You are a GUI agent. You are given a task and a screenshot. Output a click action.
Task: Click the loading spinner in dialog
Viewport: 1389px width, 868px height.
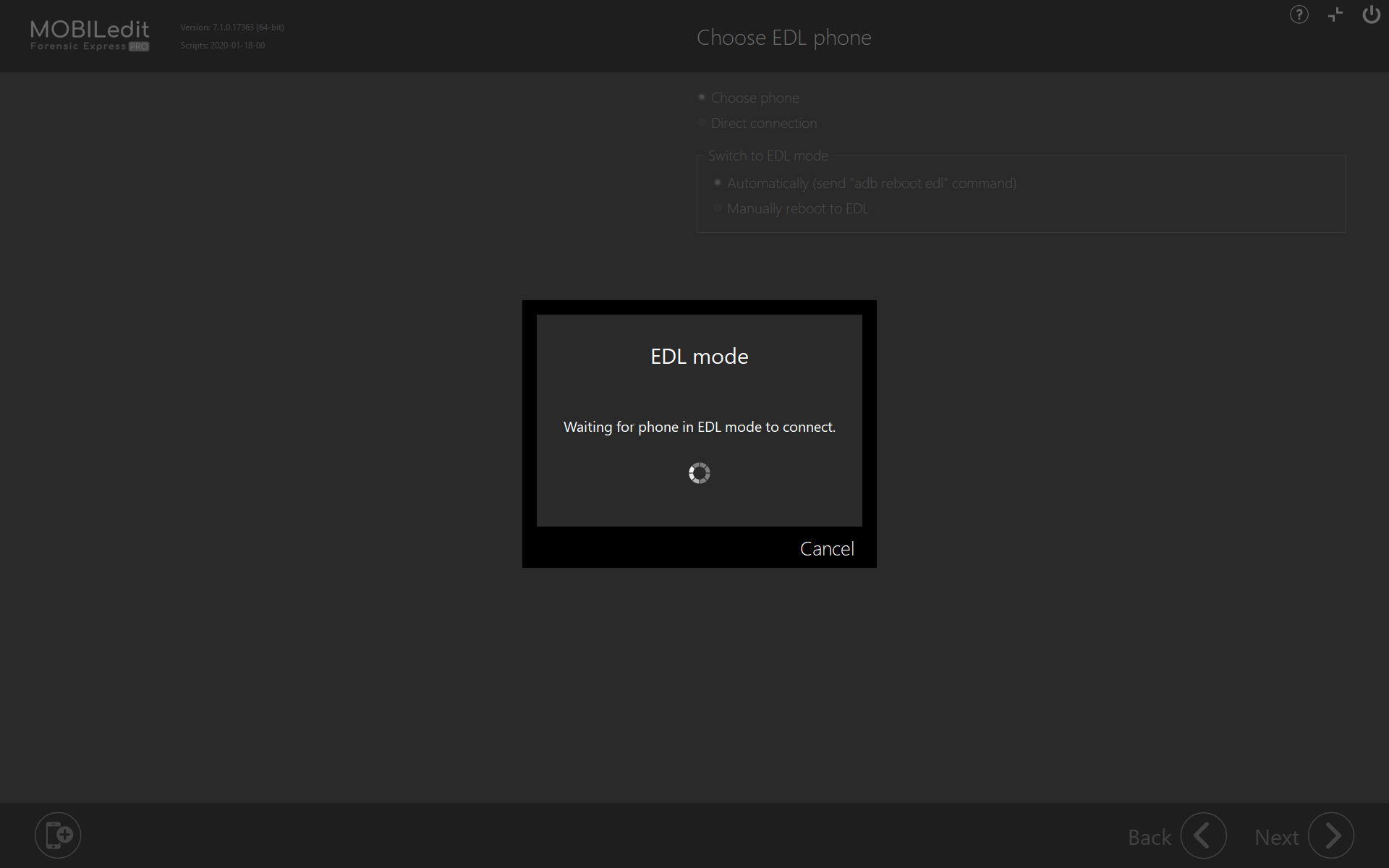(700, 473)
